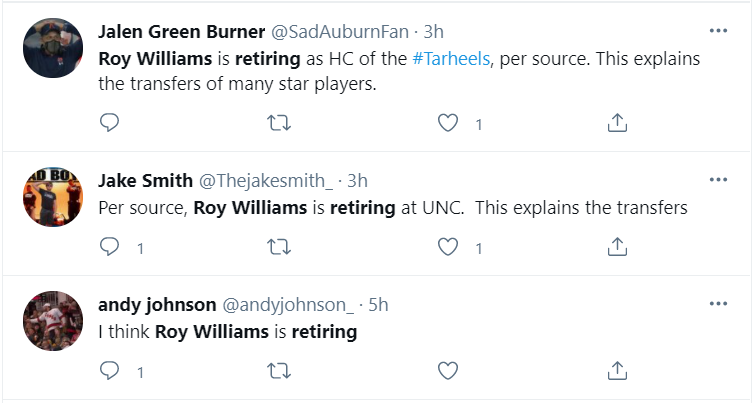Viewport: 754px width, 403px height.
Task: Reply to andy johnson's tweet
Action: [109, 371]
